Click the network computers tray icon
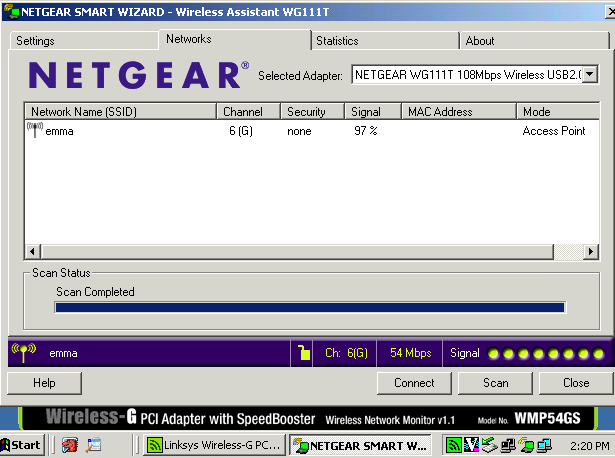Image resolution: width=615 pixels, height=458 pixels. [x=508, y=445]
